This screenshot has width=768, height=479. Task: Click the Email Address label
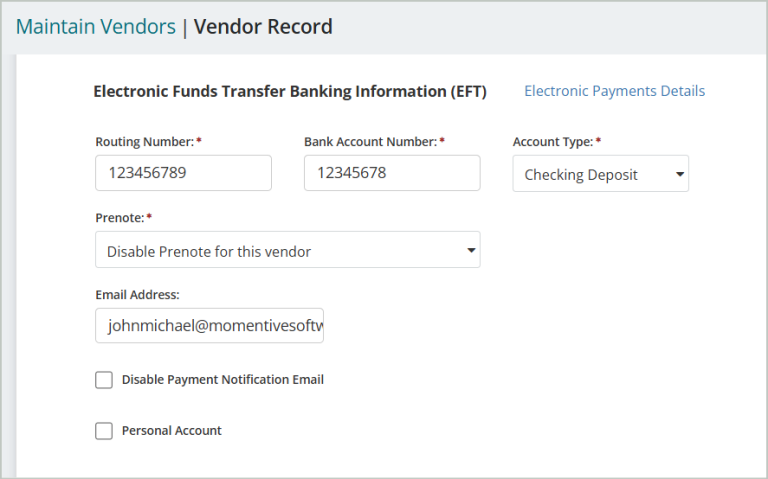[138, 295]
